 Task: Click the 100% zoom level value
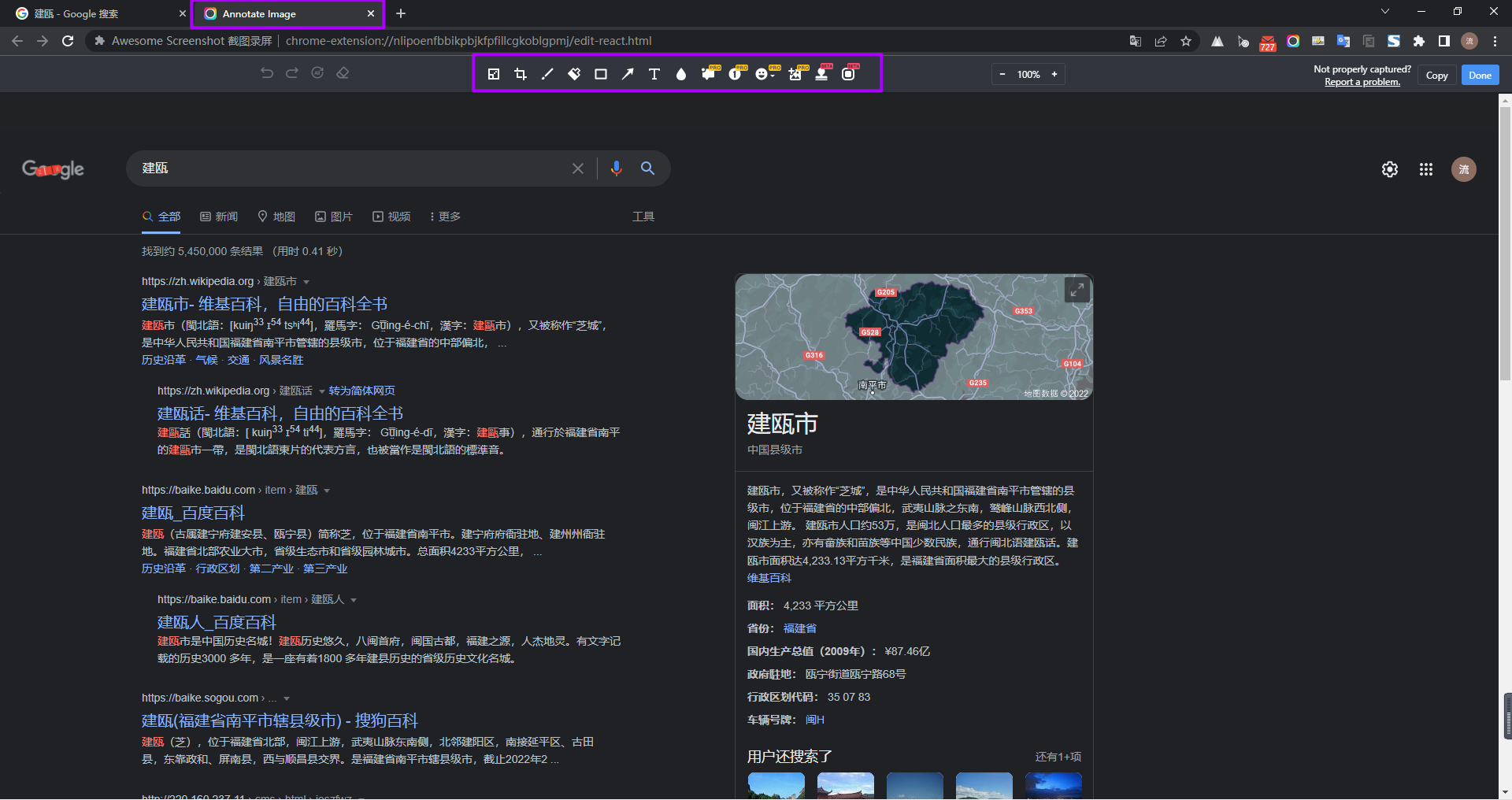1028,75
